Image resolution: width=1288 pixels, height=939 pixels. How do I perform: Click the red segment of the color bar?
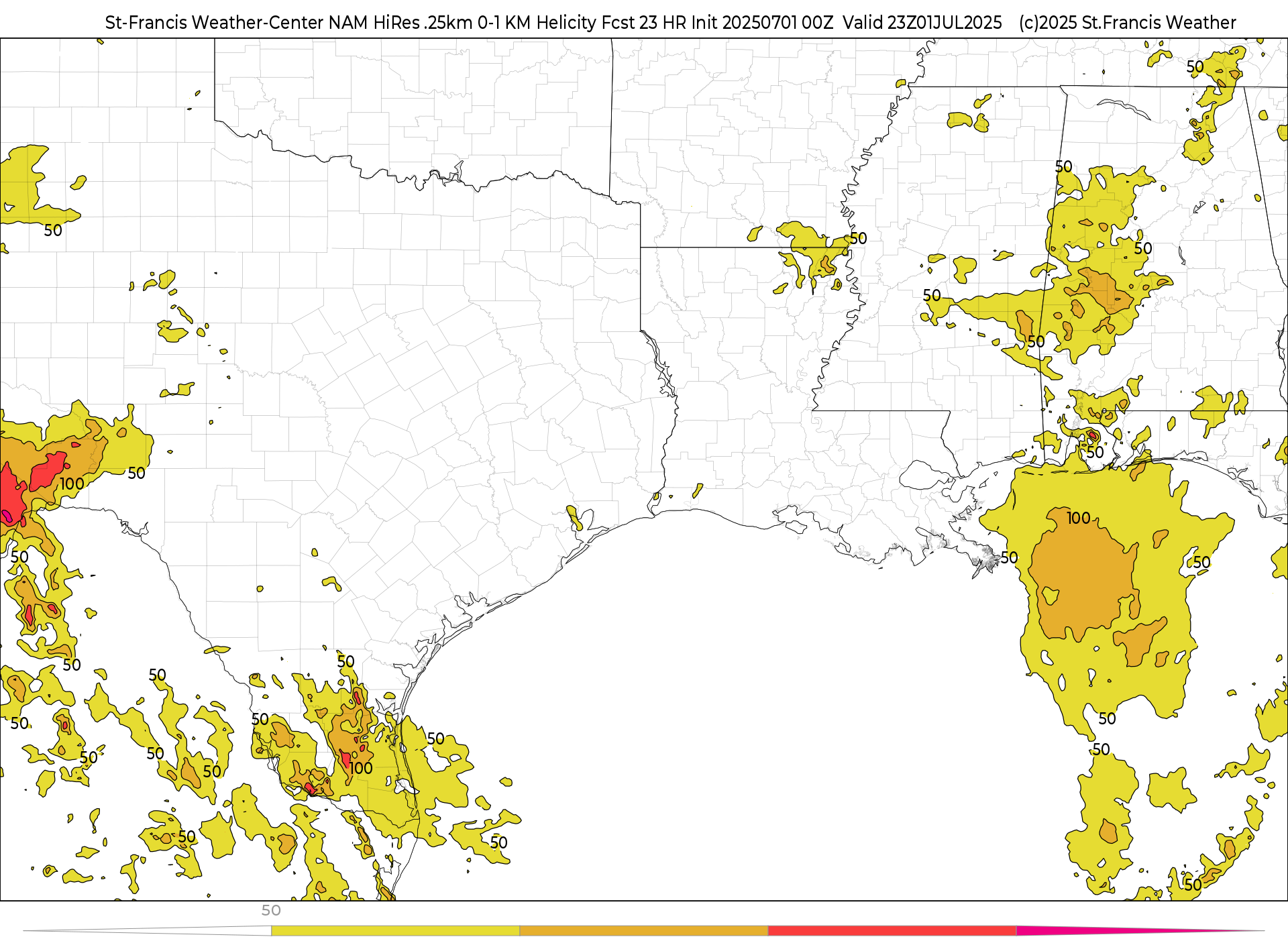(892, 931)
